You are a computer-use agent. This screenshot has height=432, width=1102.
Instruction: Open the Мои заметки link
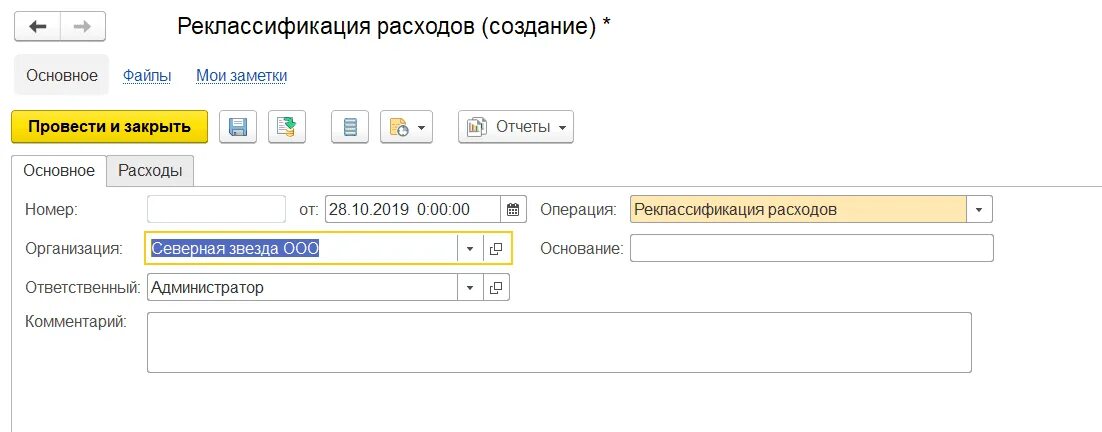(x=241, y=75)
